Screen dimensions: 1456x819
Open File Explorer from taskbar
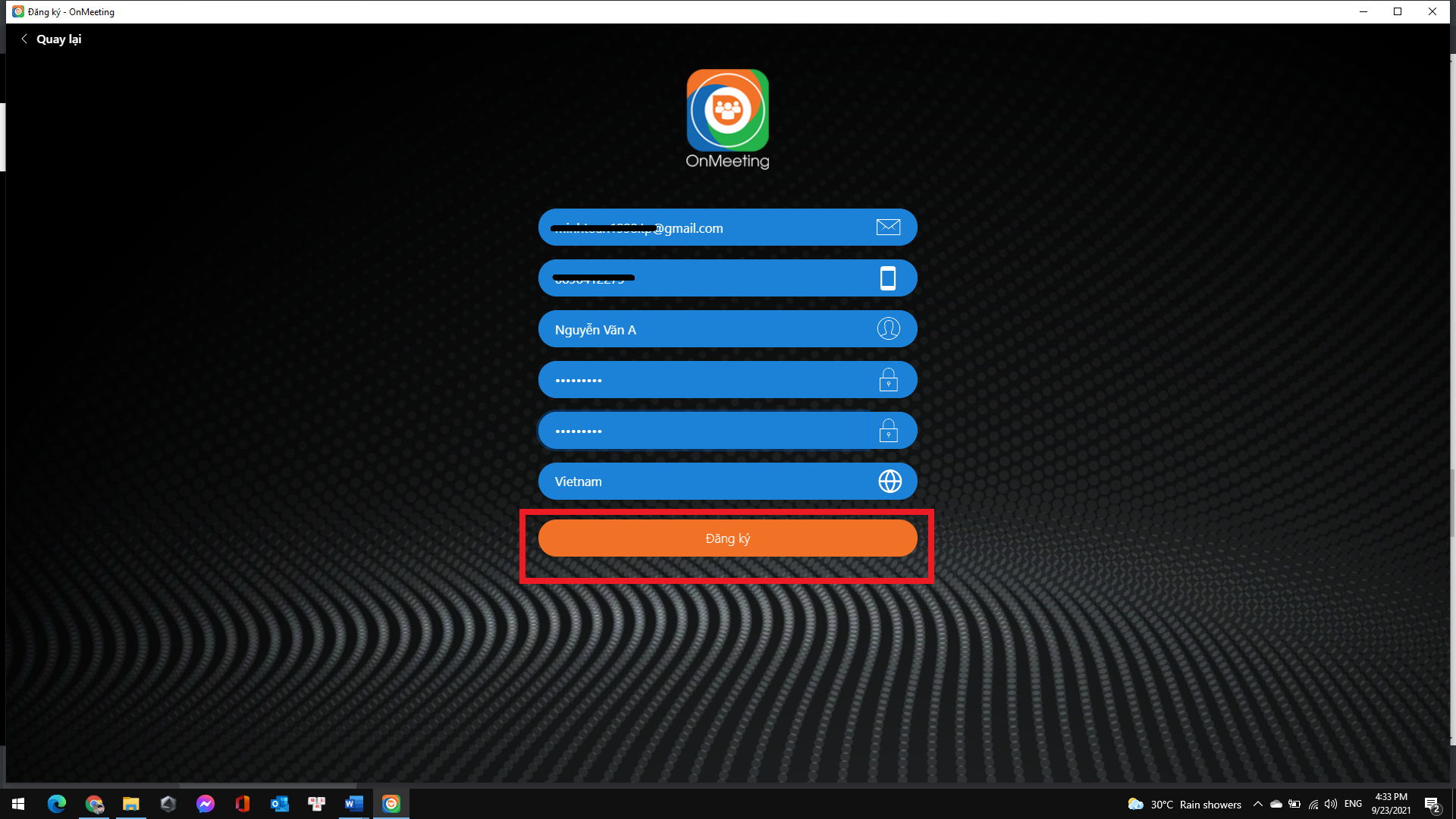tap(131, 804)
